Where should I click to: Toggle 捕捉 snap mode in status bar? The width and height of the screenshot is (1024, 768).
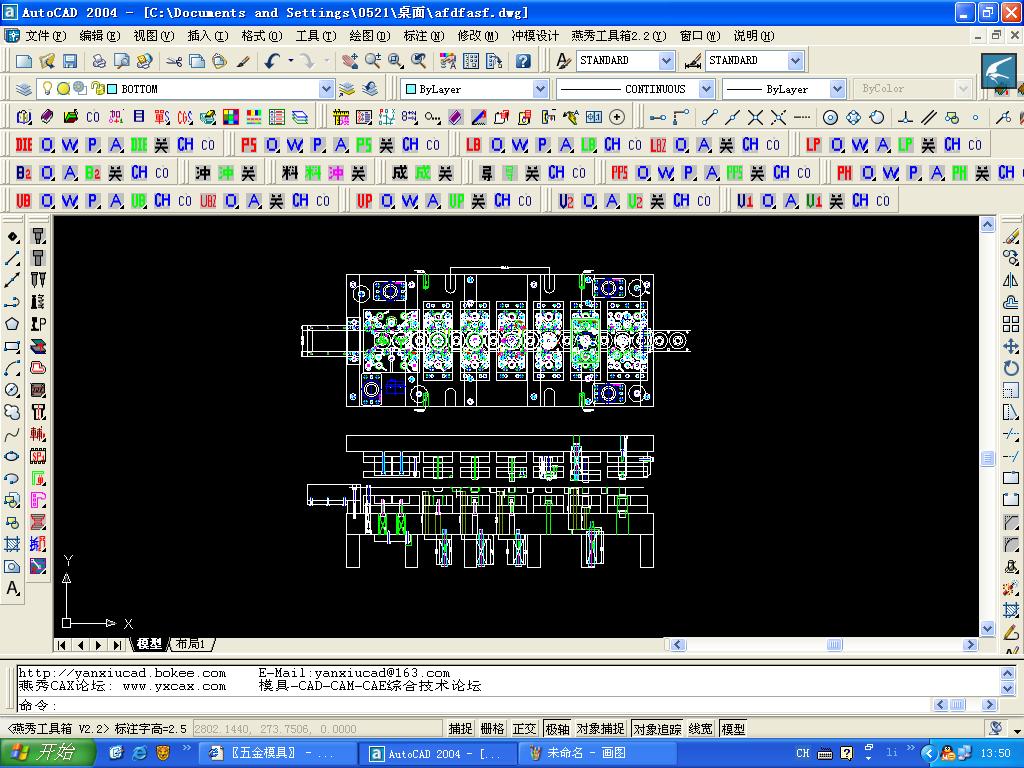pos(460,729)
